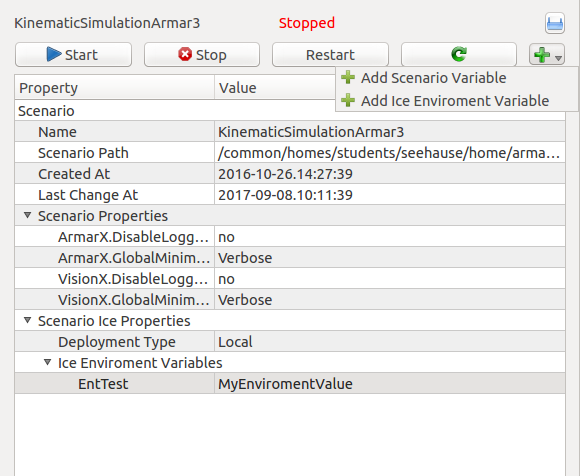Open the green plus add-variable dropdown
The width and height of the screenshot is (580, 476).
[547, 55]
